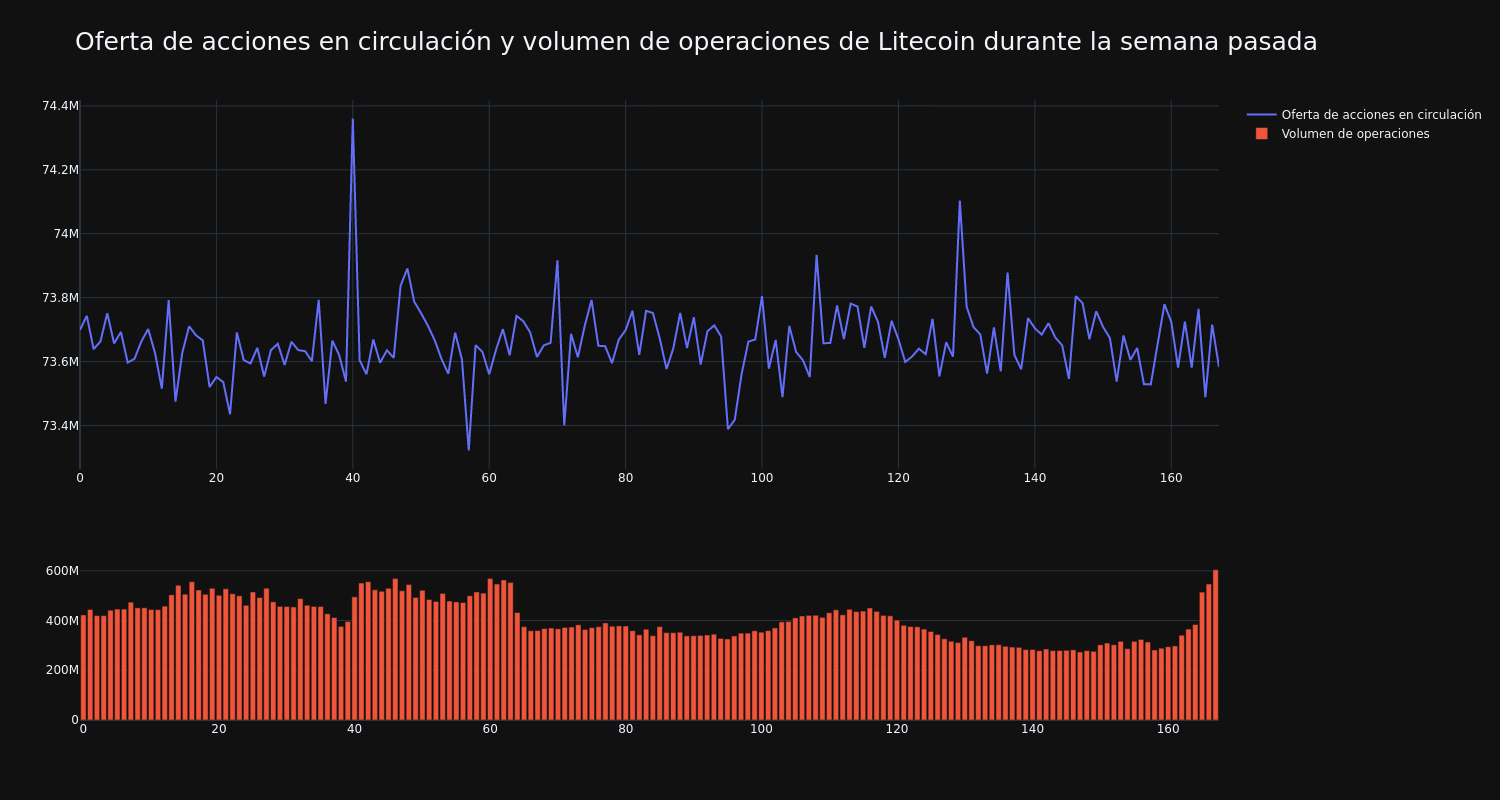This screenshot has width=1500, height=800.
Task: Click x-axis label 60 on bar chart
Action: coord(489,729)
